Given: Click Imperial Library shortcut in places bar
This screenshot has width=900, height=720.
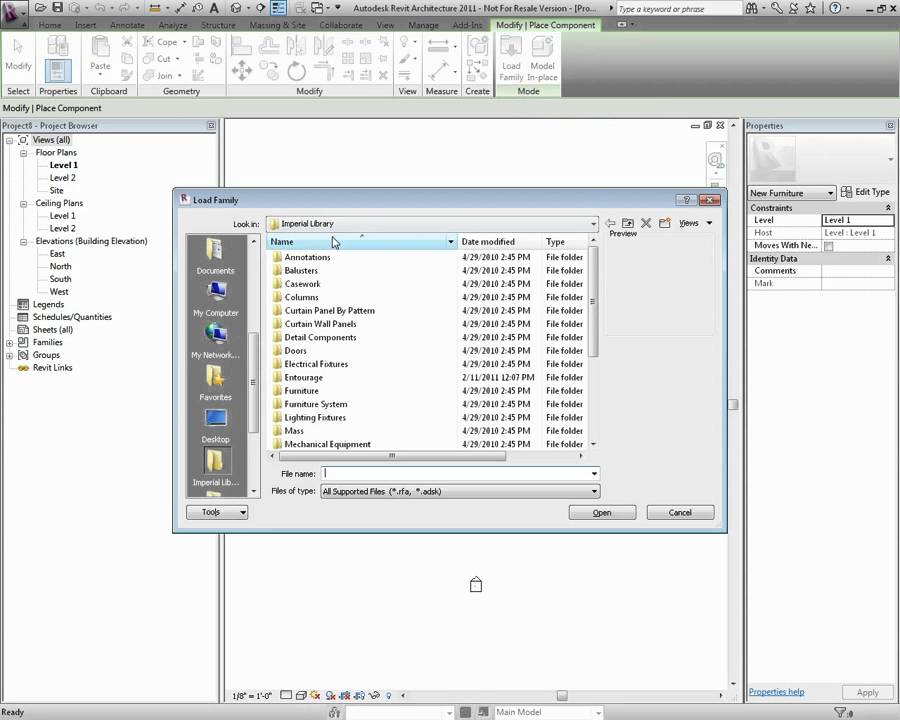Looking at the screenshot, I should [215, 467].
